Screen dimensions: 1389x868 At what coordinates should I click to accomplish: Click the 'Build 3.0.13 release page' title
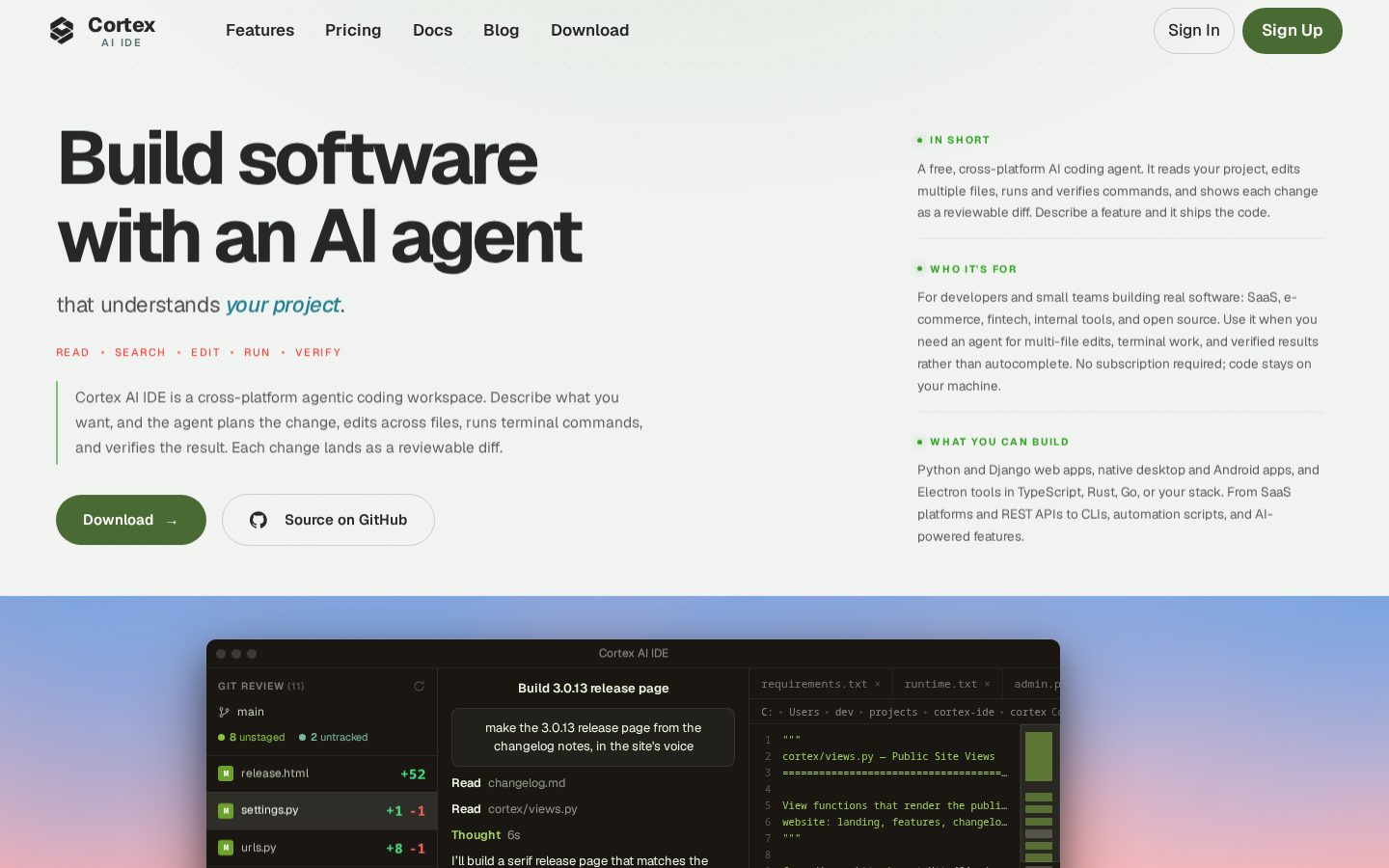pos(593,688)
